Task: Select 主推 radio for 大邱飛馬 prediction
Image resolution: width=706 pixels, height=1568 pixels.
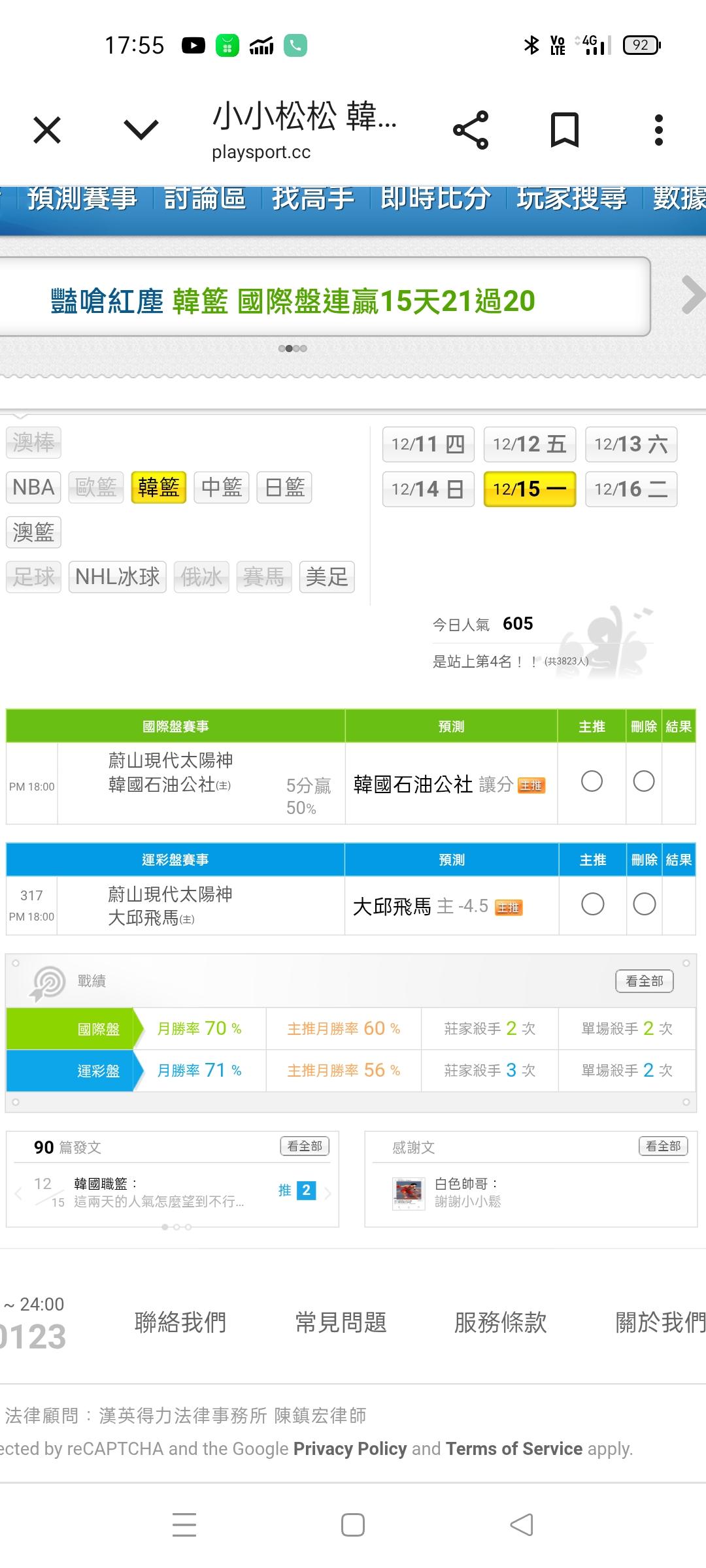Action: coord(592,904)
